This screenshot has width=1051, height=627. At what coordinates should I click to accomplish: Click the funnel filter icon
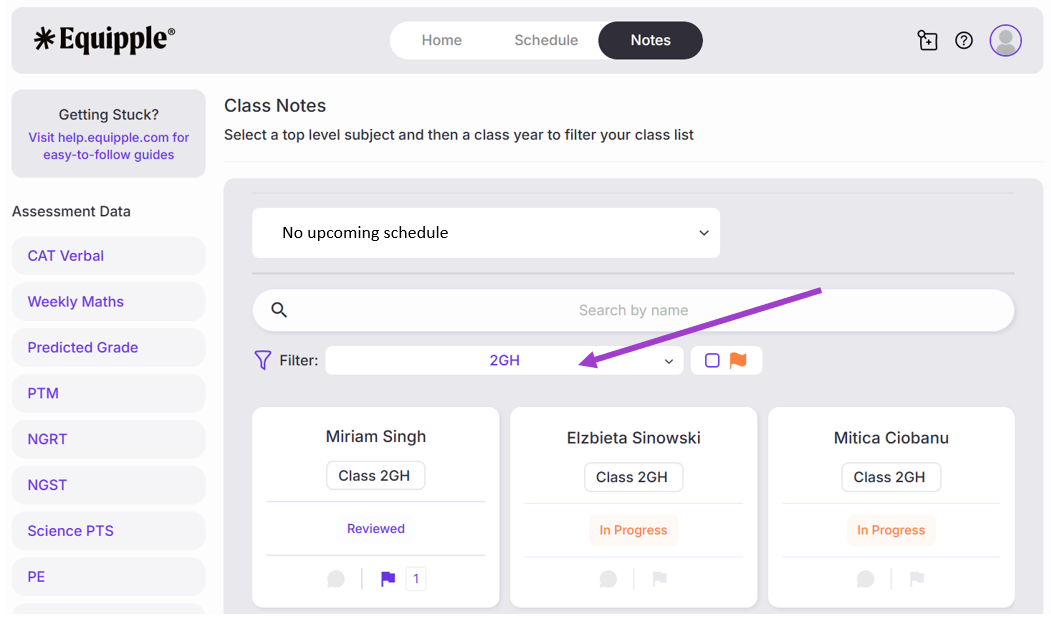263,360
